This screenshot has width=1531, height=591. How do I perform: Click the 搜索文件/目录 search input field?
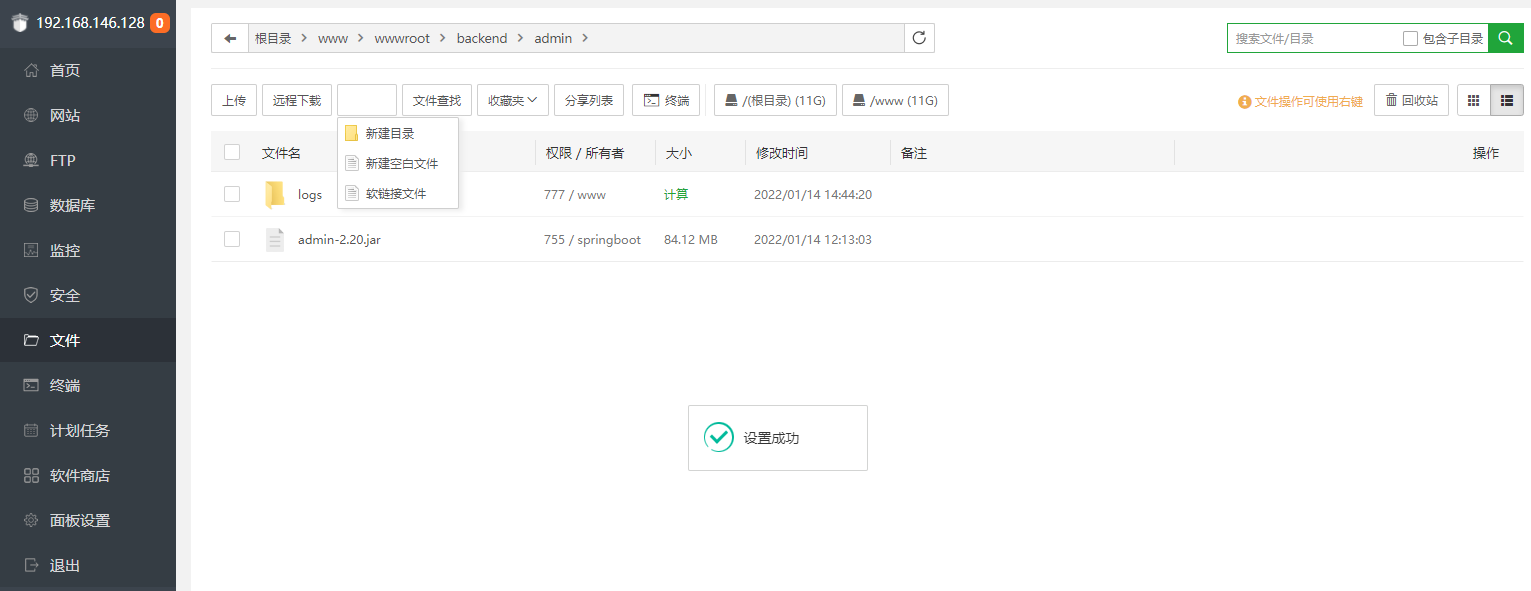point(1312,39)
